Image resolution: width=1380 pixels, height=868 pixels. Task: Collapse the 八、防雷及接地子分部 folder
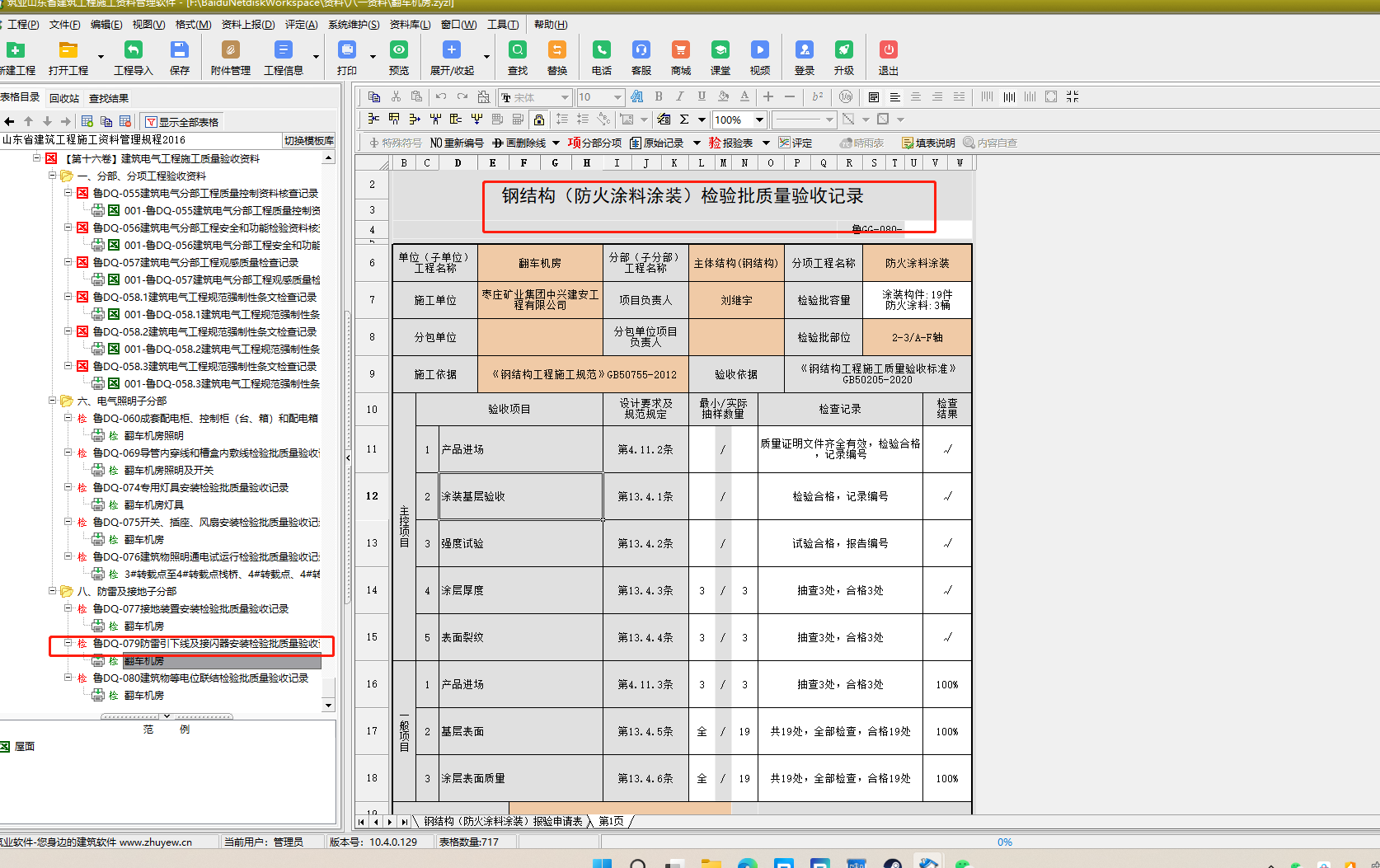coord(53,591)
